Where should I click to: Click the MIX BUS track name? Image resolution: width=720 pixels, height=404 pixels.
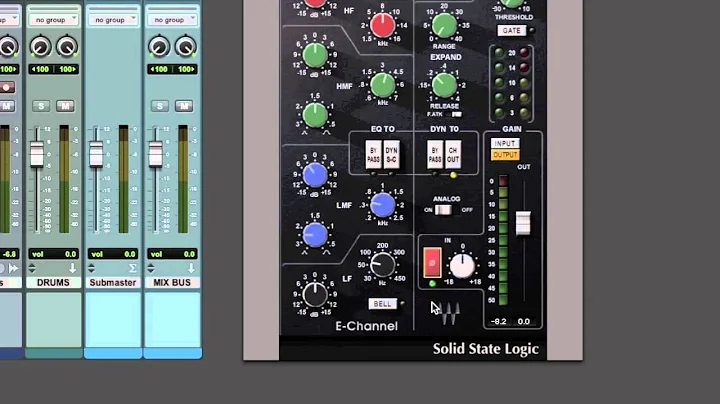172,282
